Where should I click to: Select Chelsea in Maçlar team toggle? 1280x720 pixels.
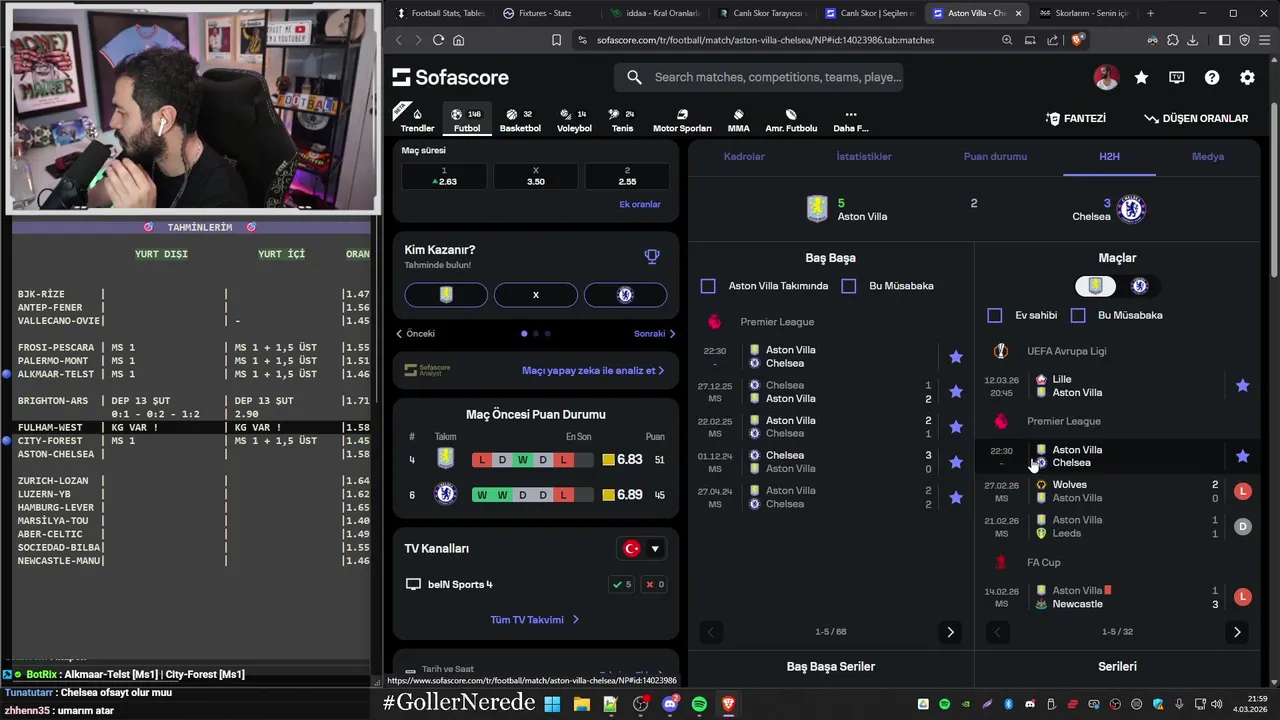[1139, 286]
